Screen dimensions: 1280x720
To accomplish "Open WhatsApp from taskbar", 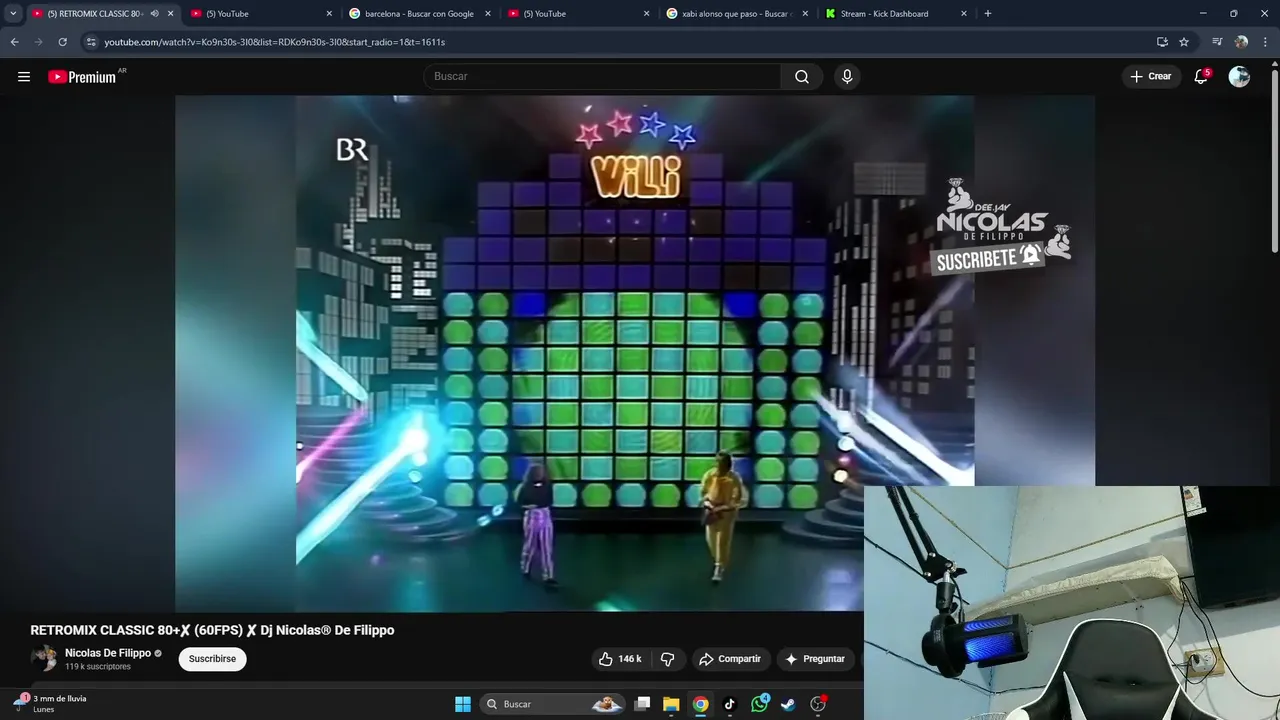I will (x=760, y=704).
